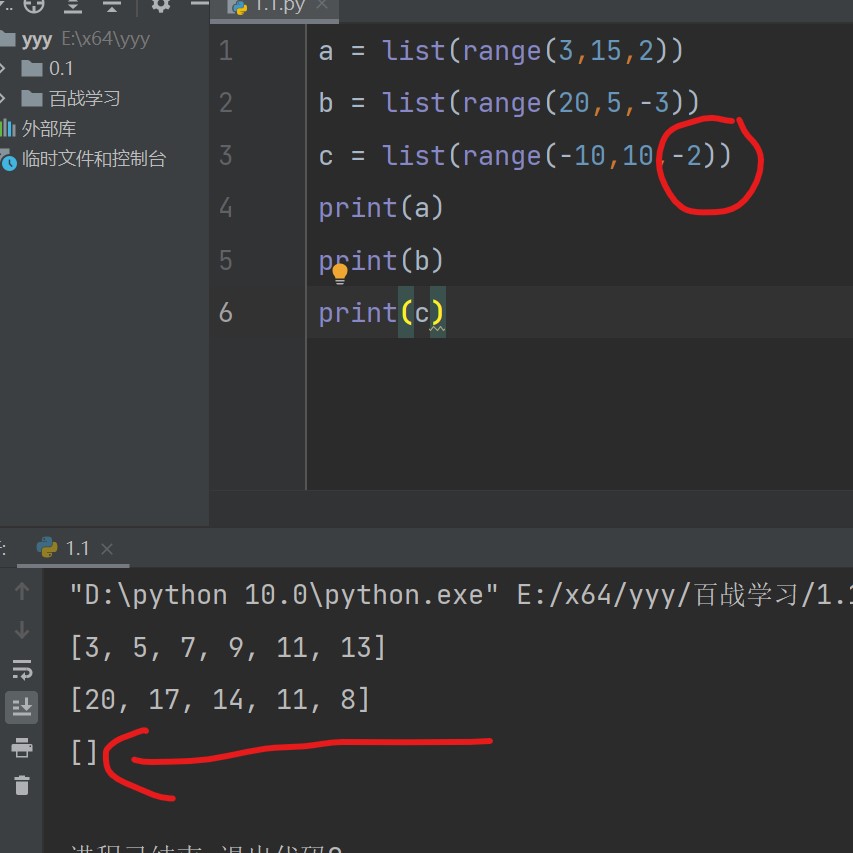The width and height of the screenshot is (853, 853).
Task: Click 'print(a)' statement
Action: 381,209
